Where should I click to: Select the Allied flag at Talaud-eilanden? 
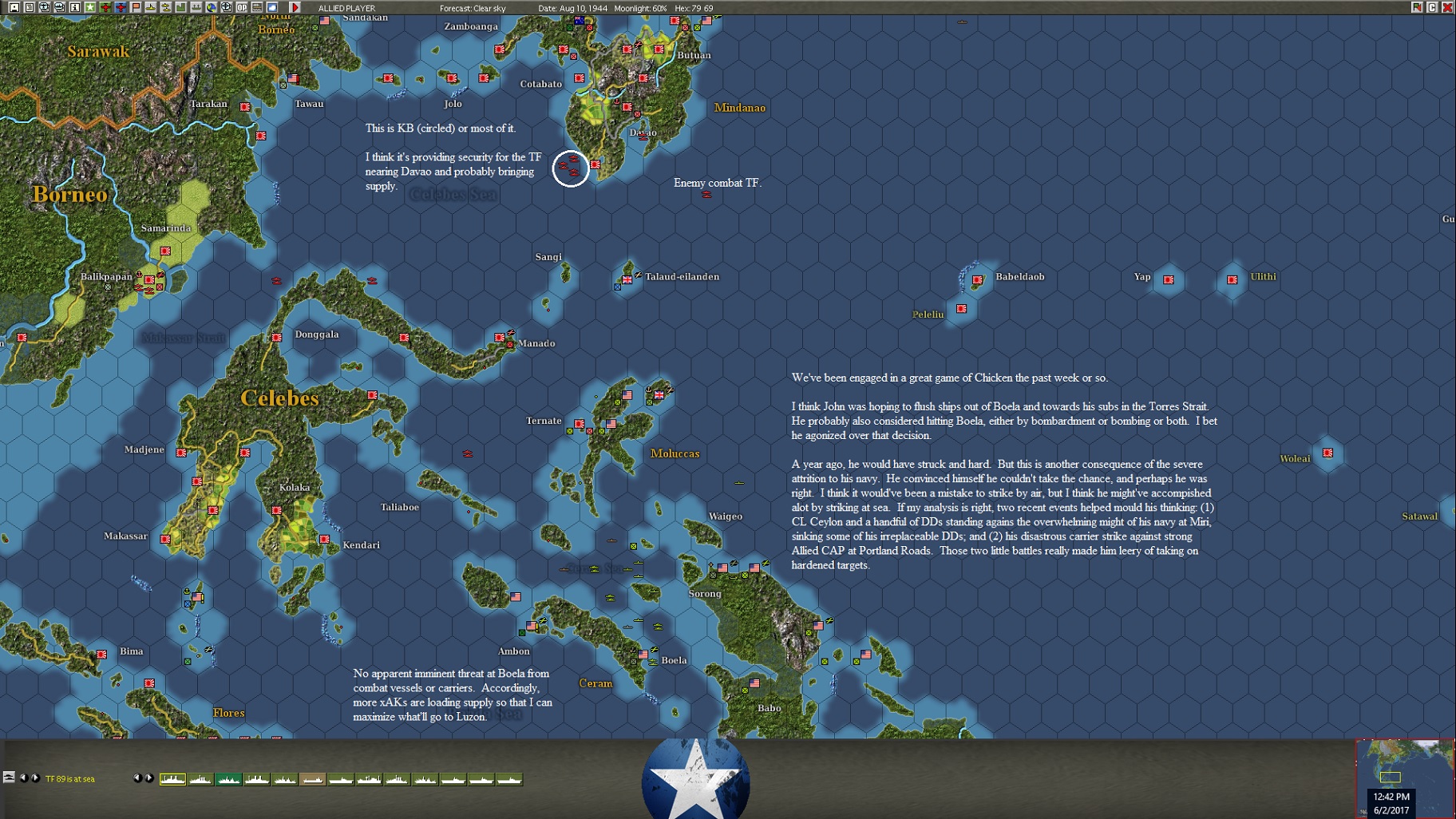(x=627, y=279)
